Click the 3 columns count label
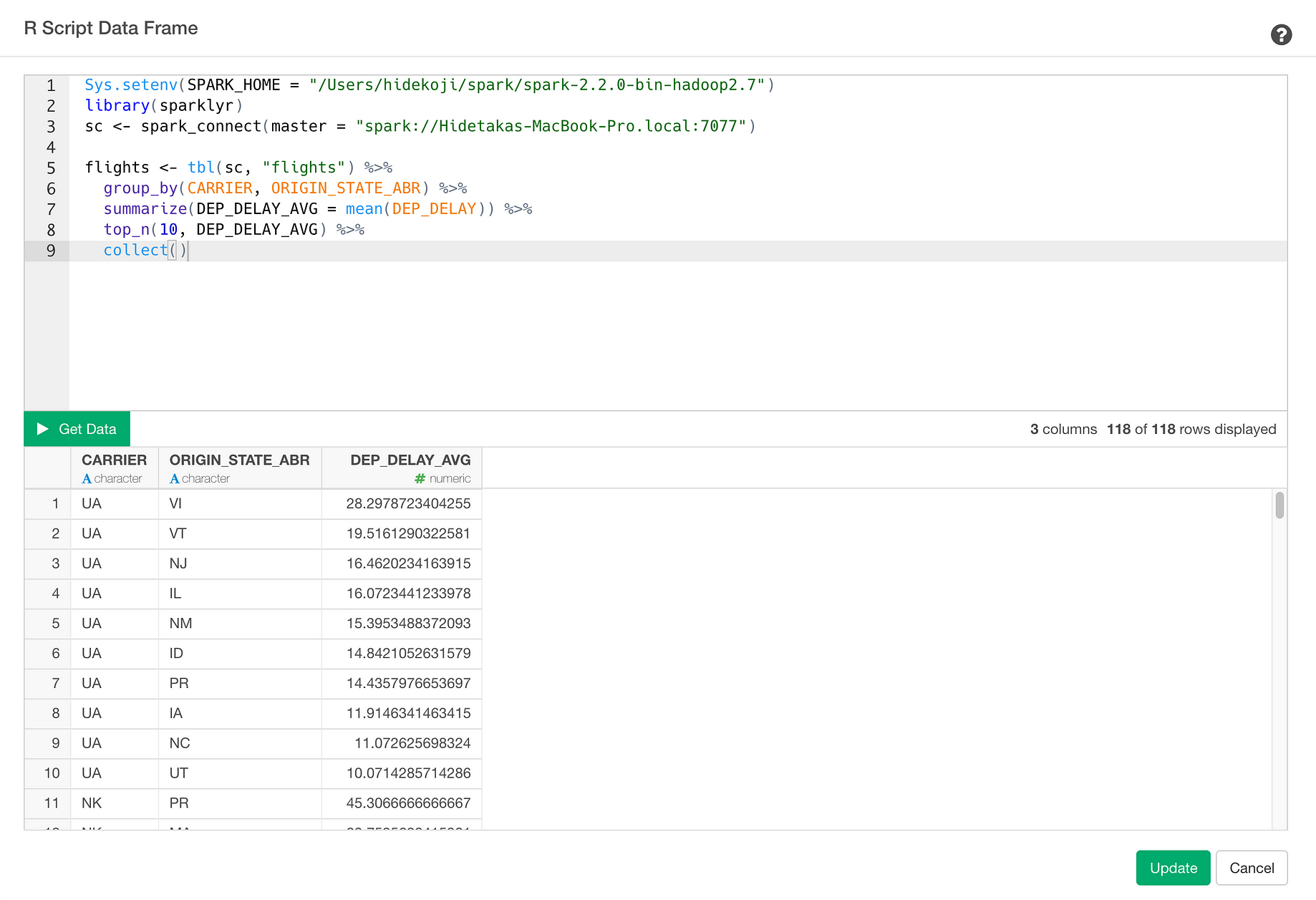This screenshot has width=1316, height=900. click(1063, 430)
